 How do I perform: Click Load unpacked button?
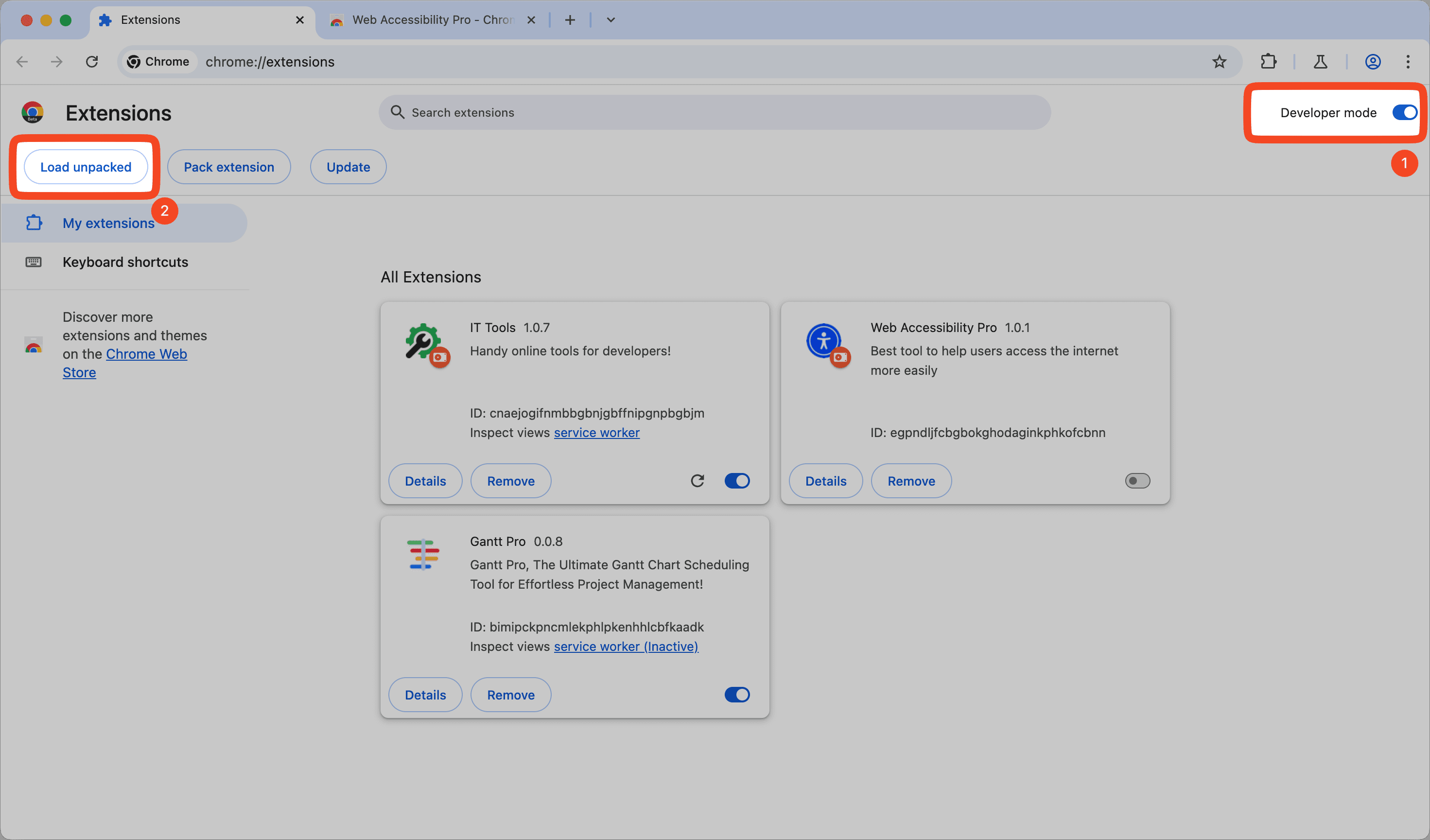tap(86, 167)
